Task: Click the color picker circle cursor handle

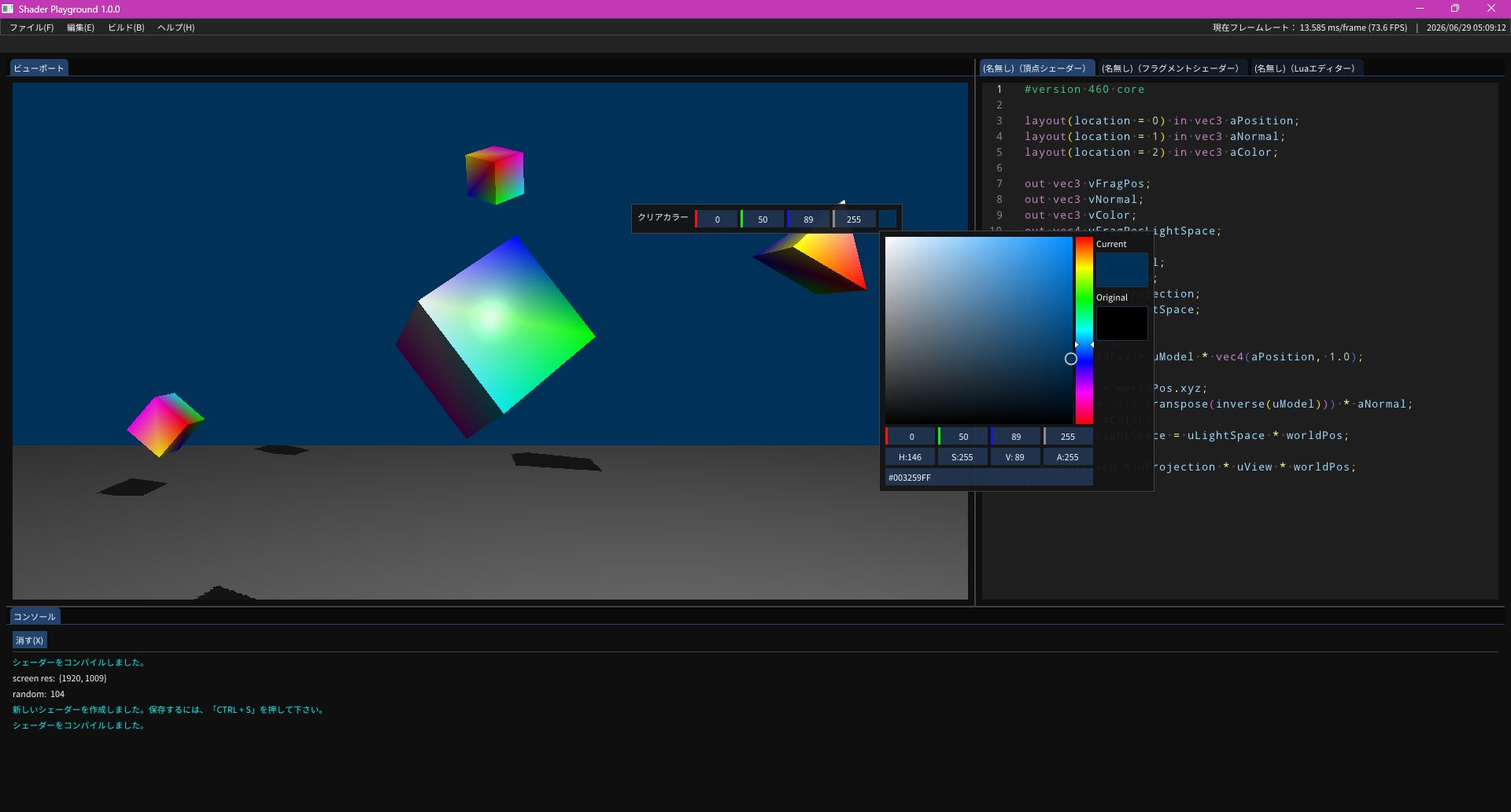Action: click(x=1071, y=359)
